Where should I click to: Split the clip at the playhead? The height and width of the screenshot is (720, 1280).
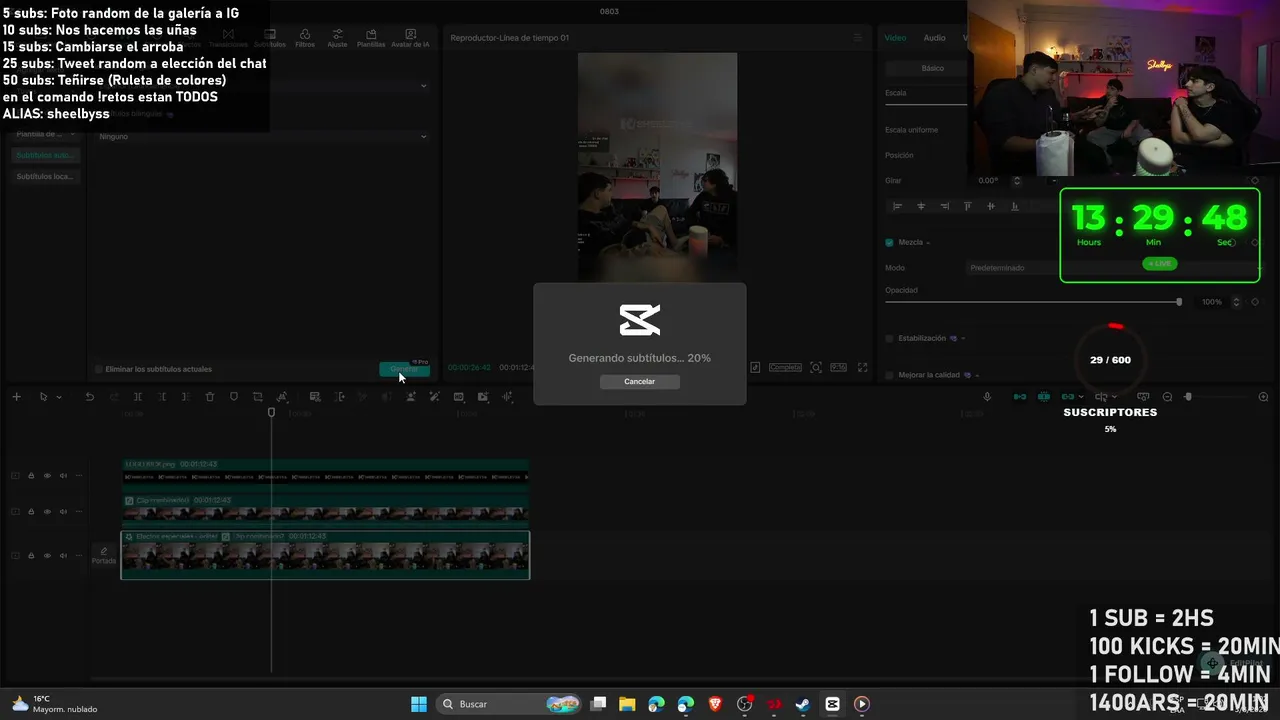[x=137, y=397]
